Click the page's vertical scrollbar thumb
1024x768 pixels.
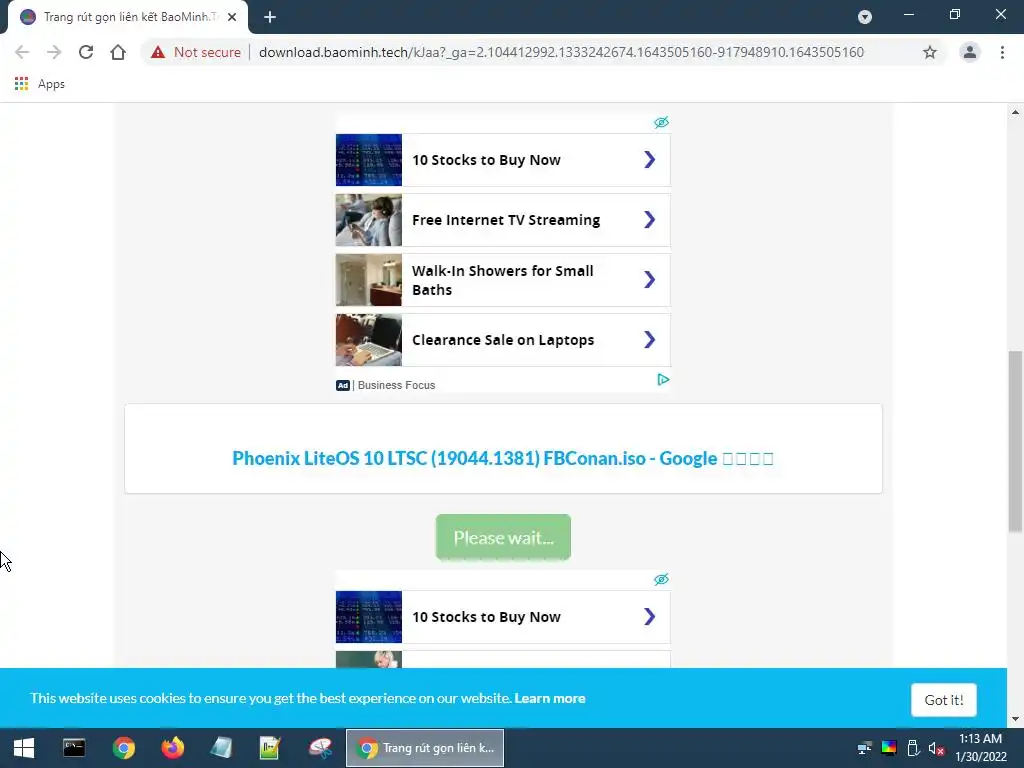pyautogui.click(x=1015, y=441)
